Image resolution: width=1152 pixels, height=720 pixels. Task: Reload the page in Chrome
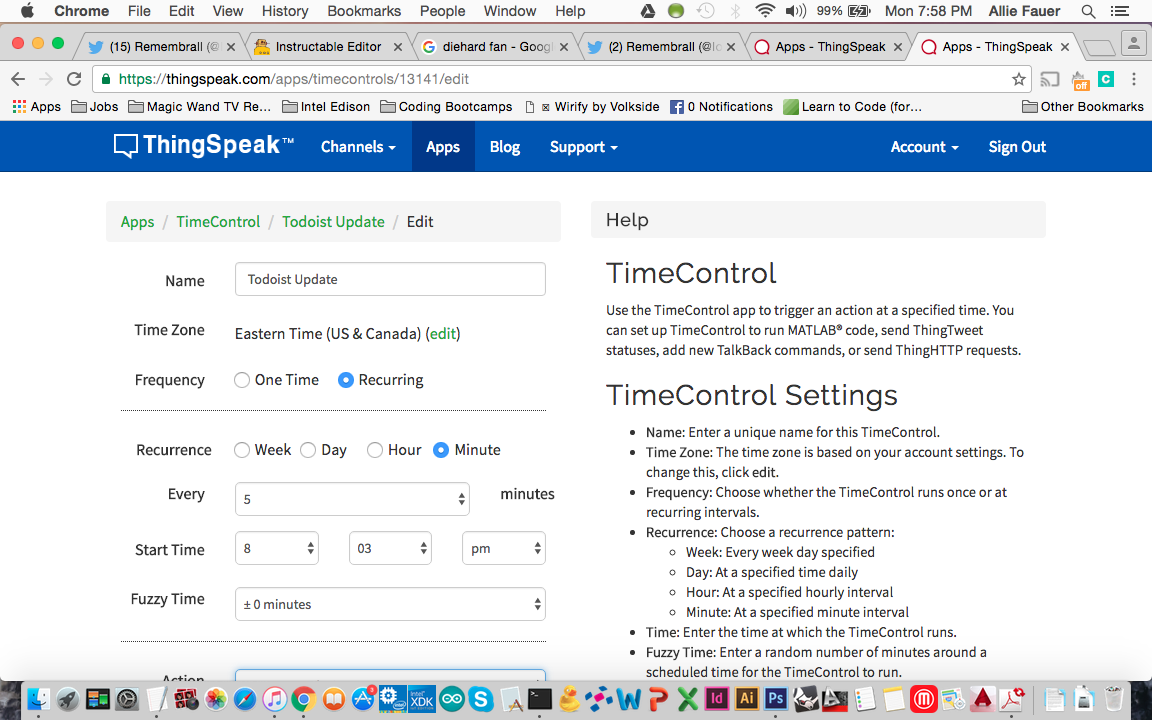(73, 79)
